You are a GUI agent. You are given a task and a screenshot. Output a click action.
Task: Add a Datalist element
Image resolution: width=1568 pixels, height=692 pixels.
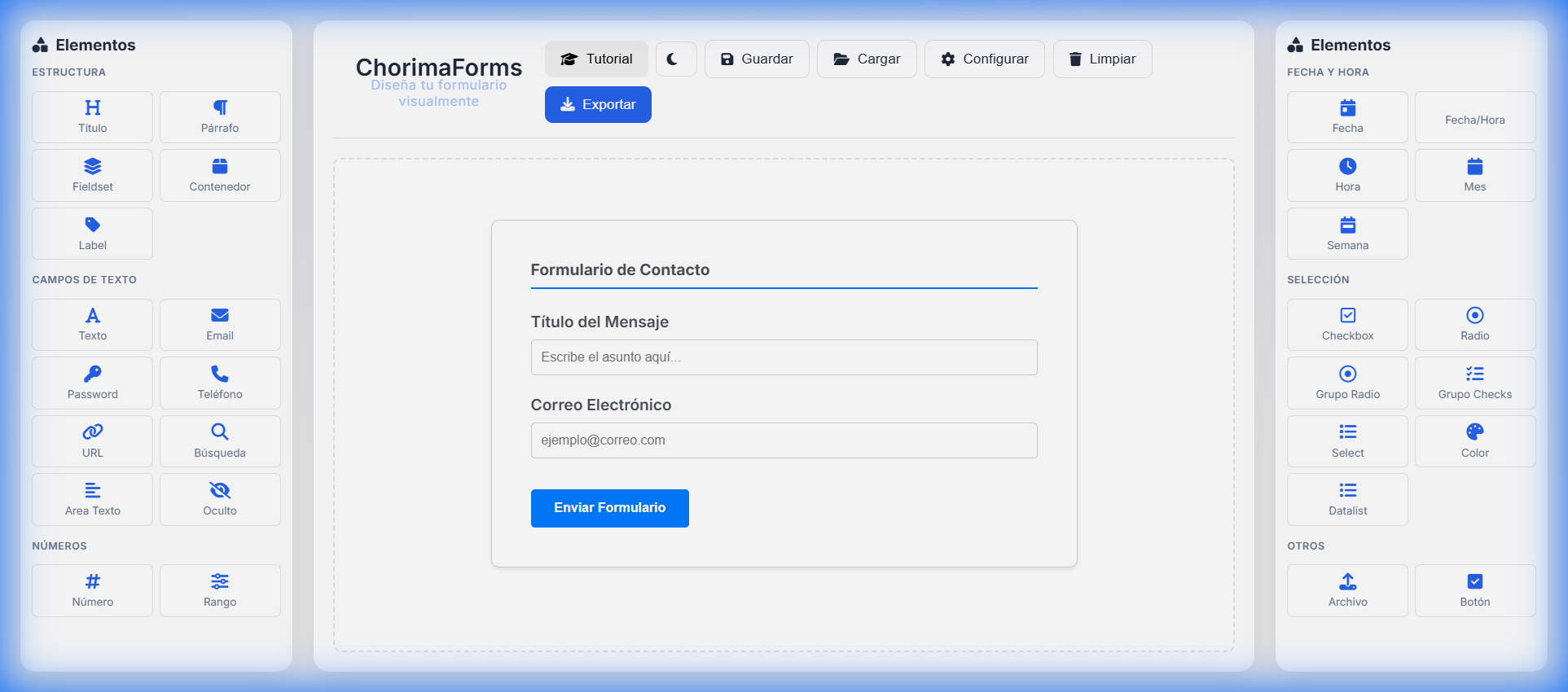pyautogui.click(x=1347, y=499)
